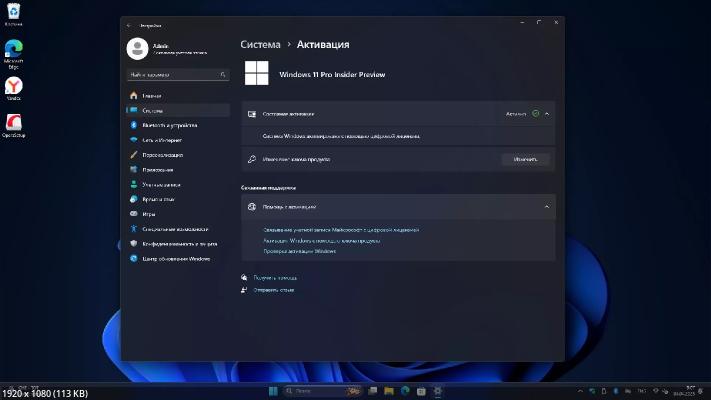Collapse the Состояние активации section

tap(547, 114)
